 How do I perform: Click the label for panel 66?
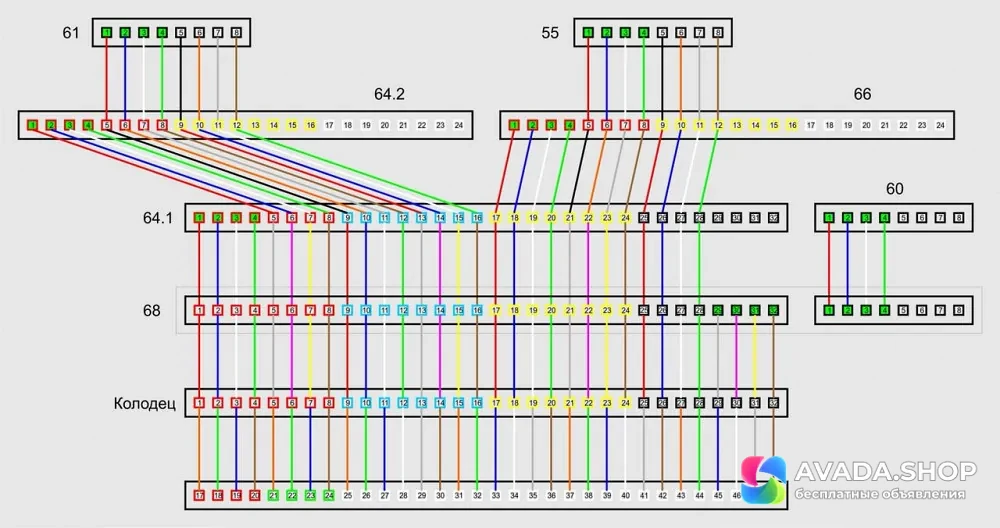862,94
